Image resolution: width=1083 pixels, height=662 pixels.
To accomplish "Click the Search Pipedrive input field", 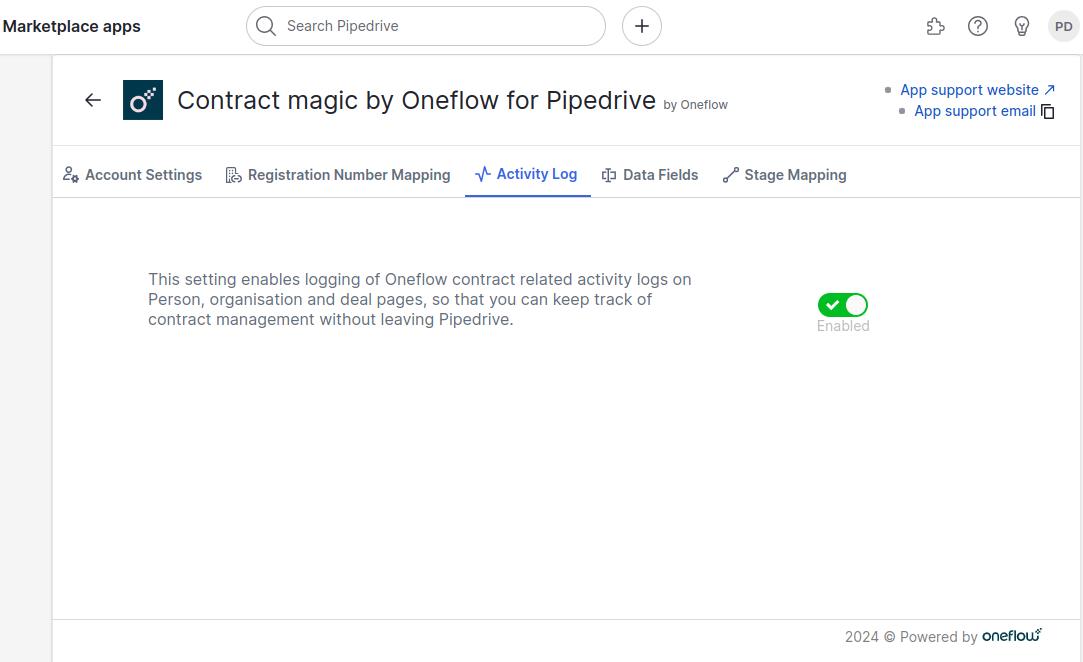I will pyautogui.click(x=425, y=26).
